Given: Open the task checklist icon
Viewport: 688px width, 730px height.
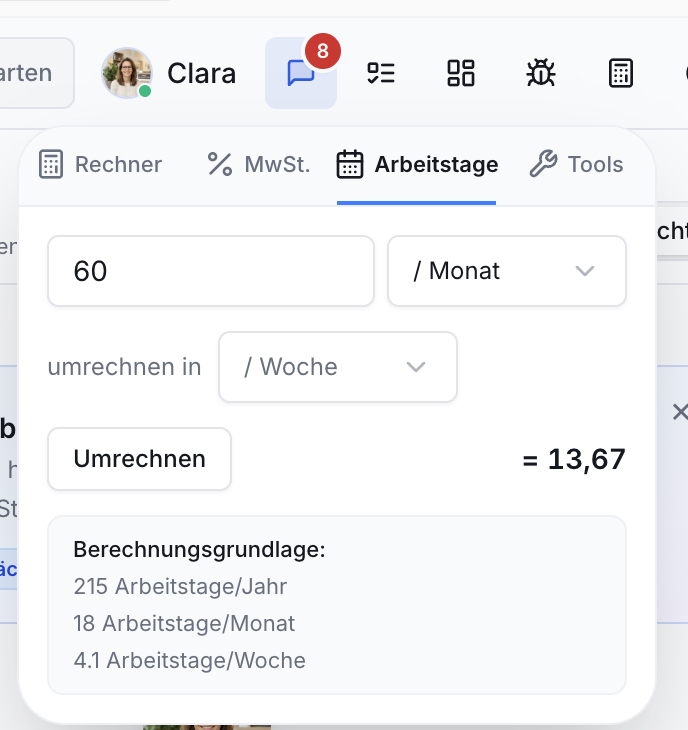Looking at the screenshot, I should [x=381, y=73].
